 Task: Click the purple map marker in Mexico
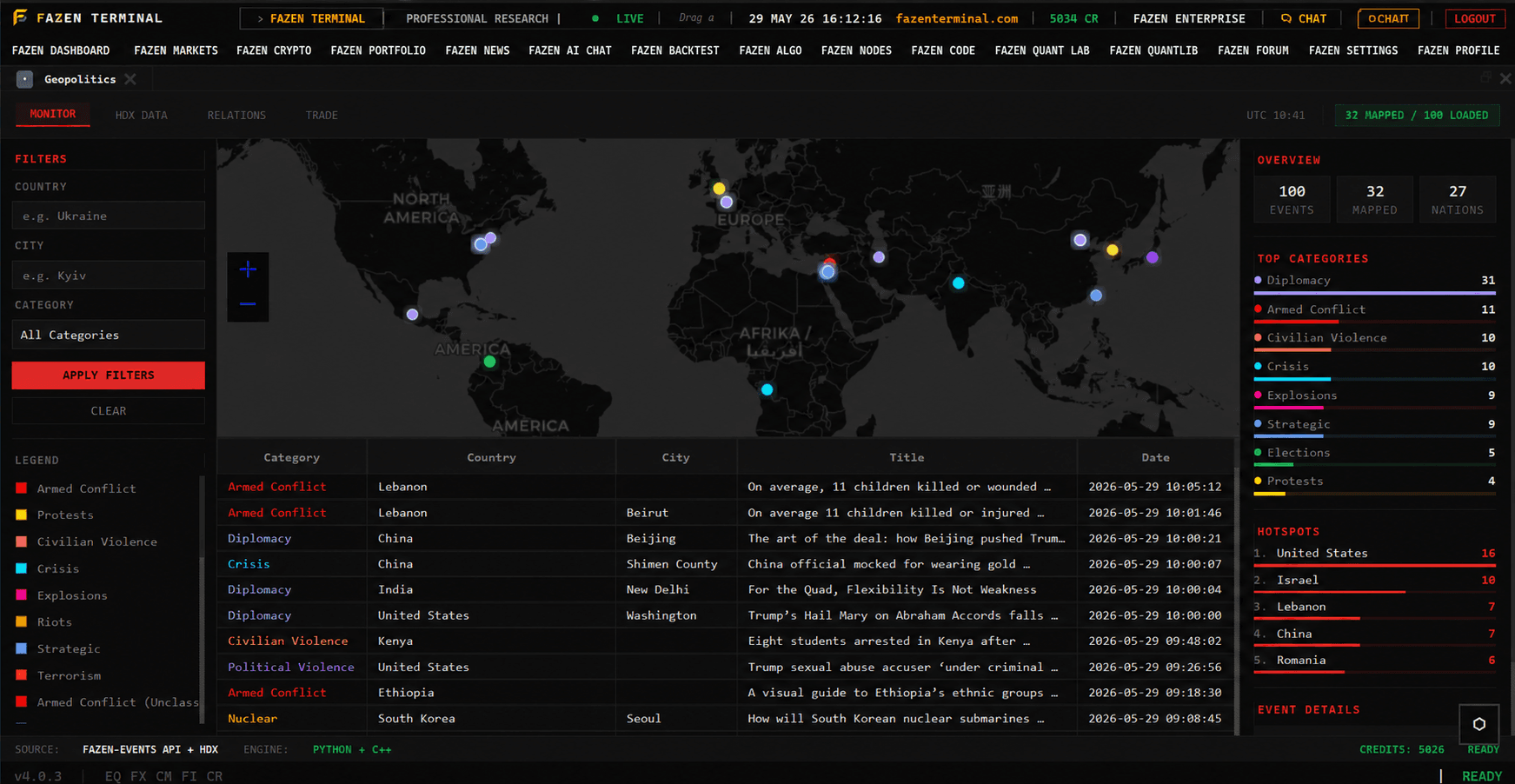(x=412, y=315)
